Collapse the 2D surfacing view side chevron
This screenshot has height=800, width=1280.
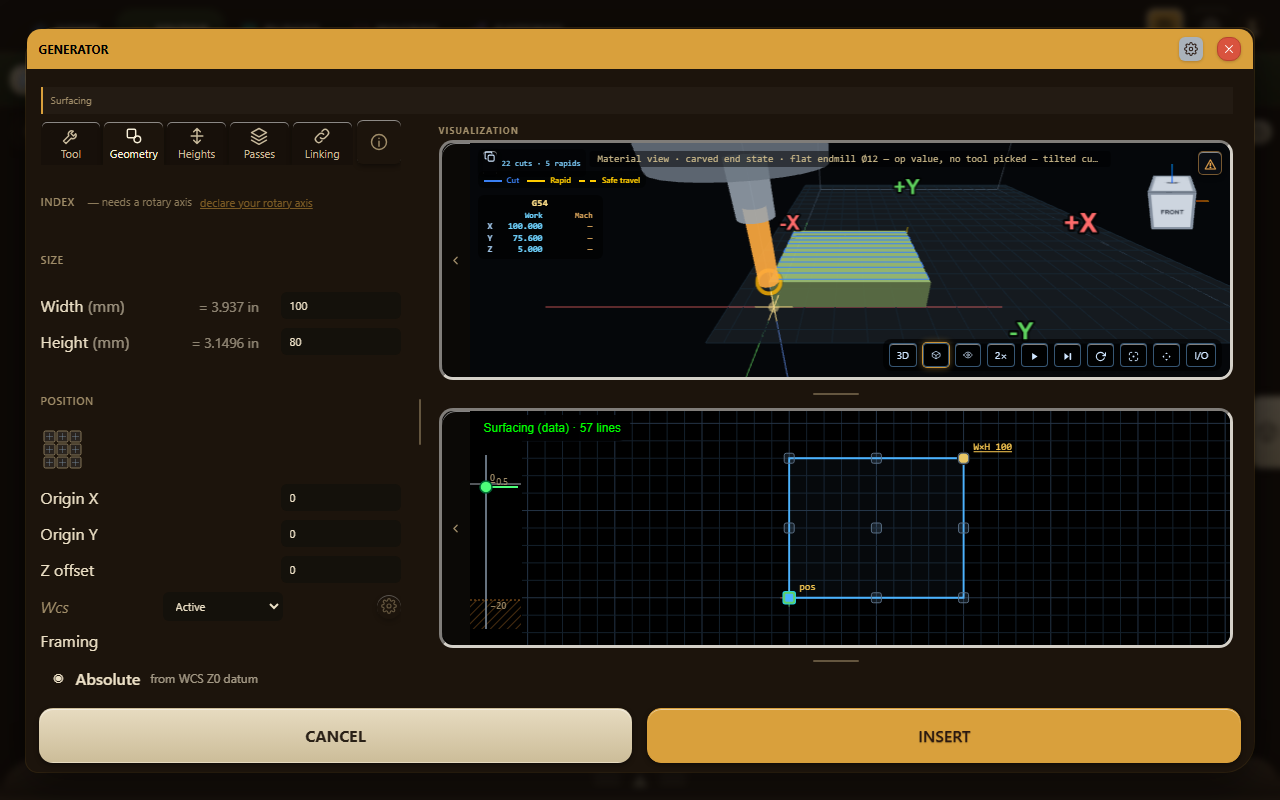pyautogui.click(x=456, y=528)
